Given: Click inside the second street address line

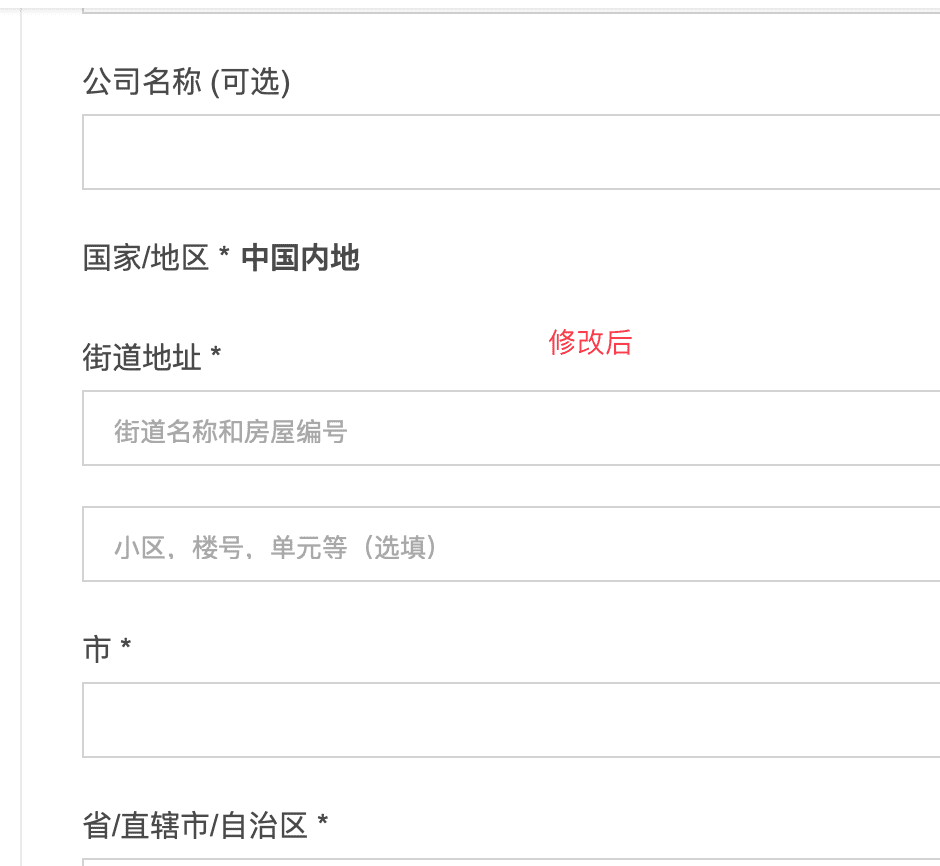Looking at the screenshot, I should (500, 544).
